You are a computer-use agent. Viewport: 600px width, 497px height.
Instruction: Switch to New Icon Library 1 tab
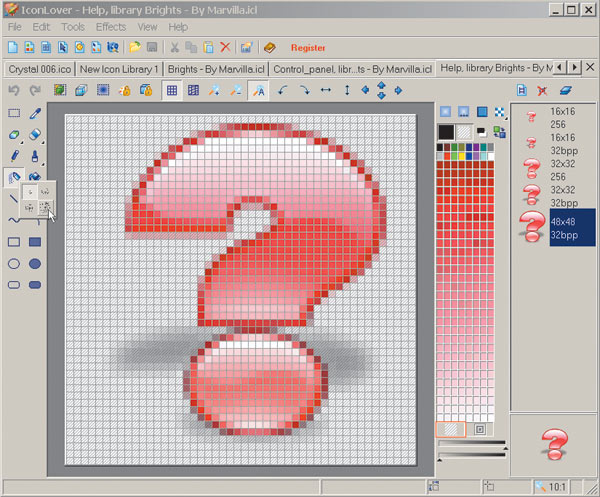(119, 69)
